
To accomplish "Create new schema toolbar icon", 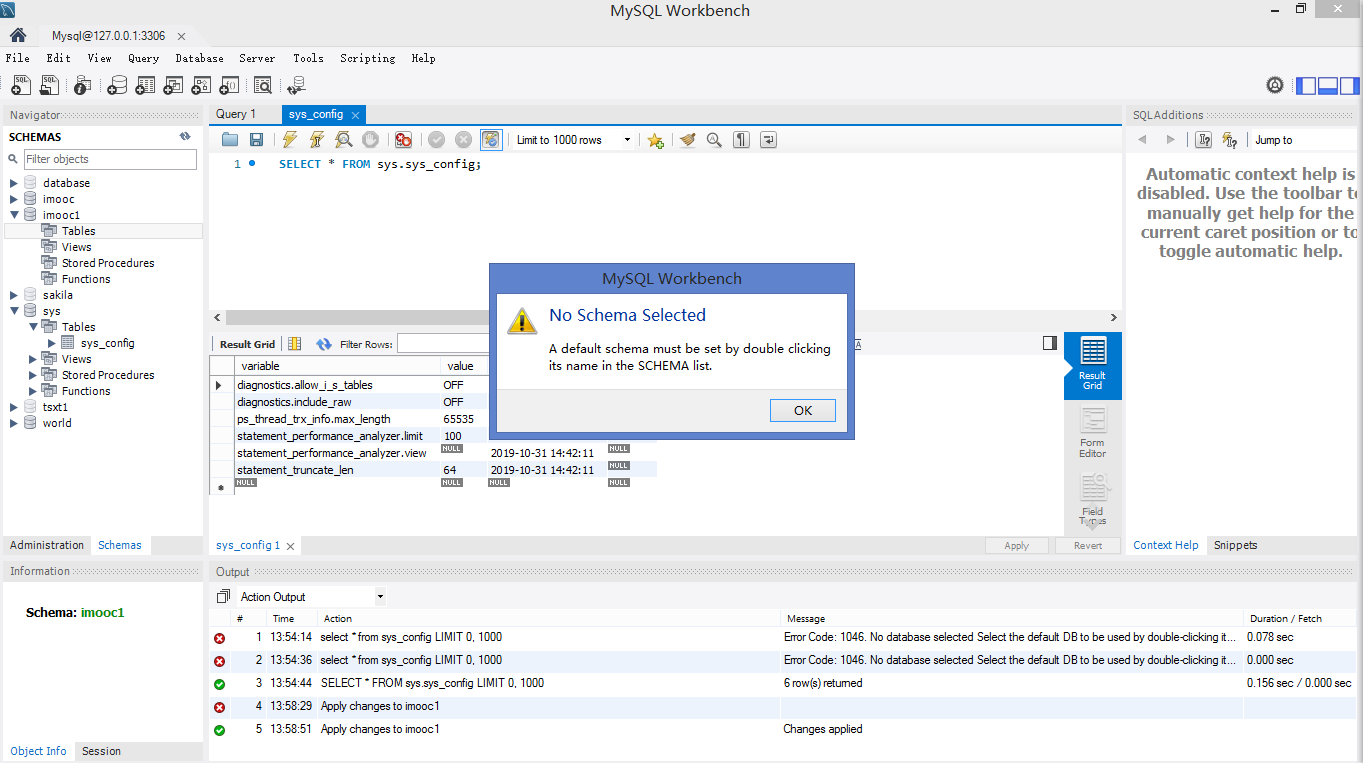I will (x=117, y=86).
